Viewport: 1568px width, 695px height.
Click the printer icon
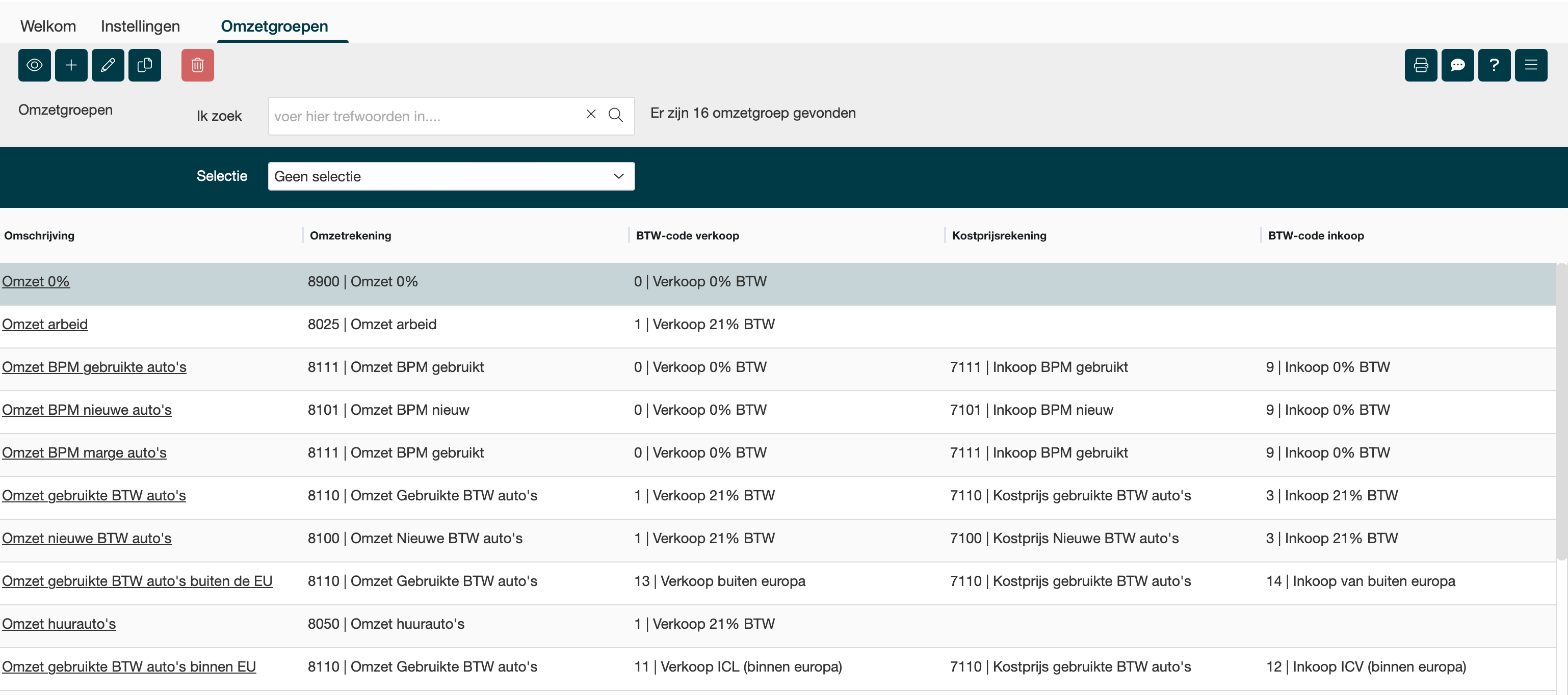click(1421, 65)
